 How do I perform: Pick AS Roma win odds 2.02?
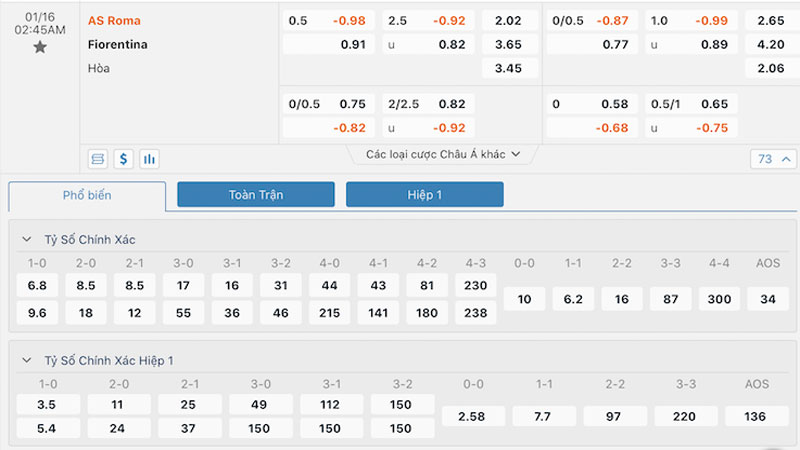tap(509, 20)
